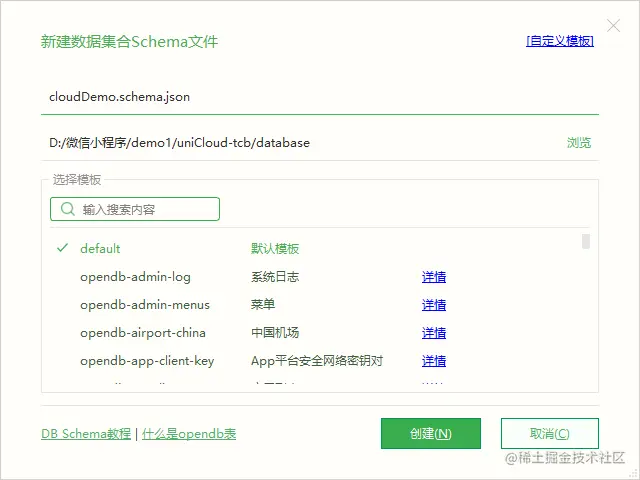Open the DB Schema教程 link
Image resolution: width=640 pixels, height=480 pixels.
click(86, 433)
